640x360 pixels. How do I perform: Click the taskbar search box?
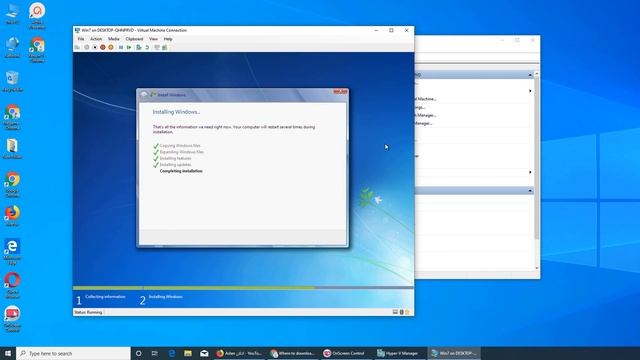[73, 353]
